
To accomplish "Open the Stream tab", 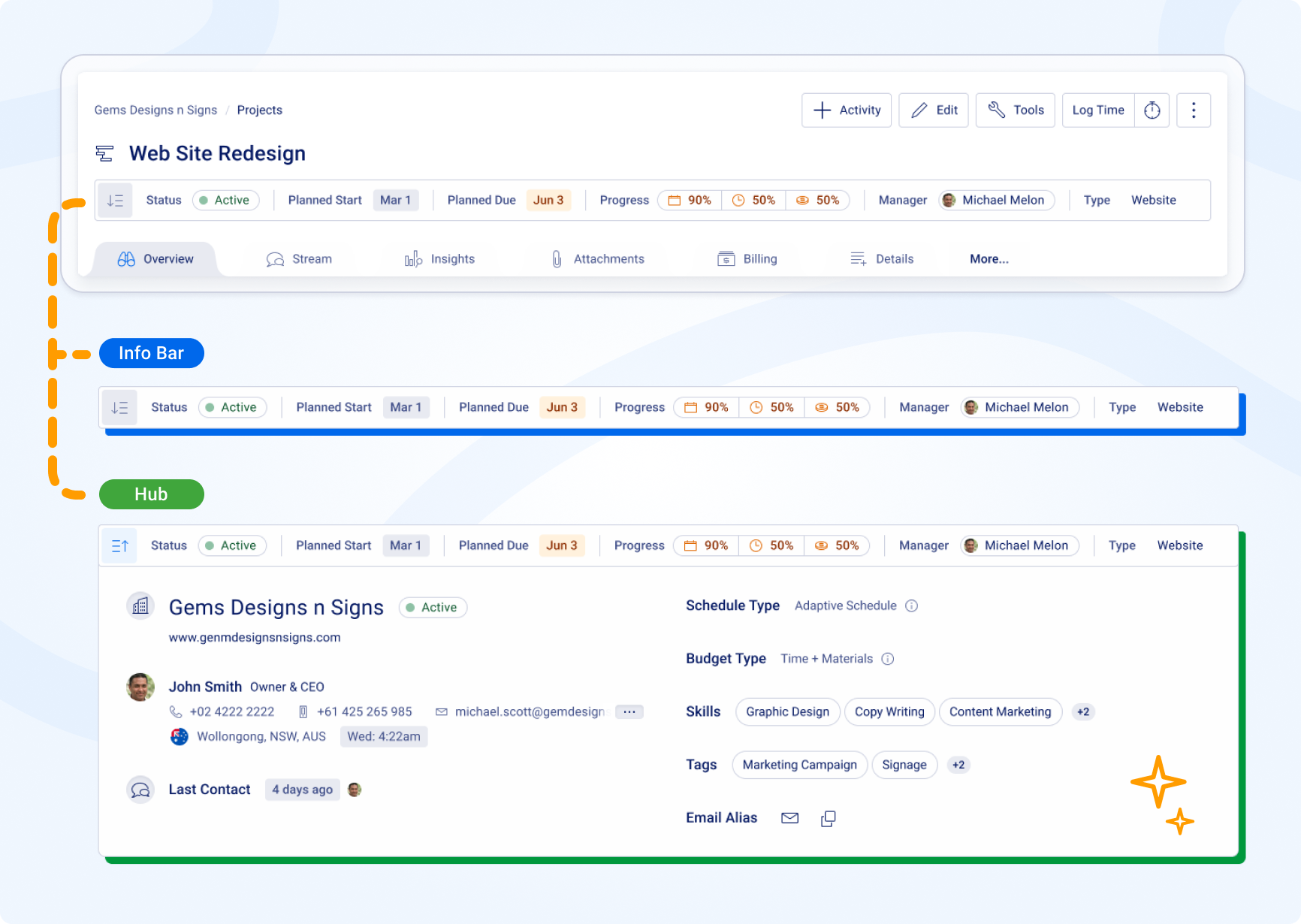I will tap(299, 259).
